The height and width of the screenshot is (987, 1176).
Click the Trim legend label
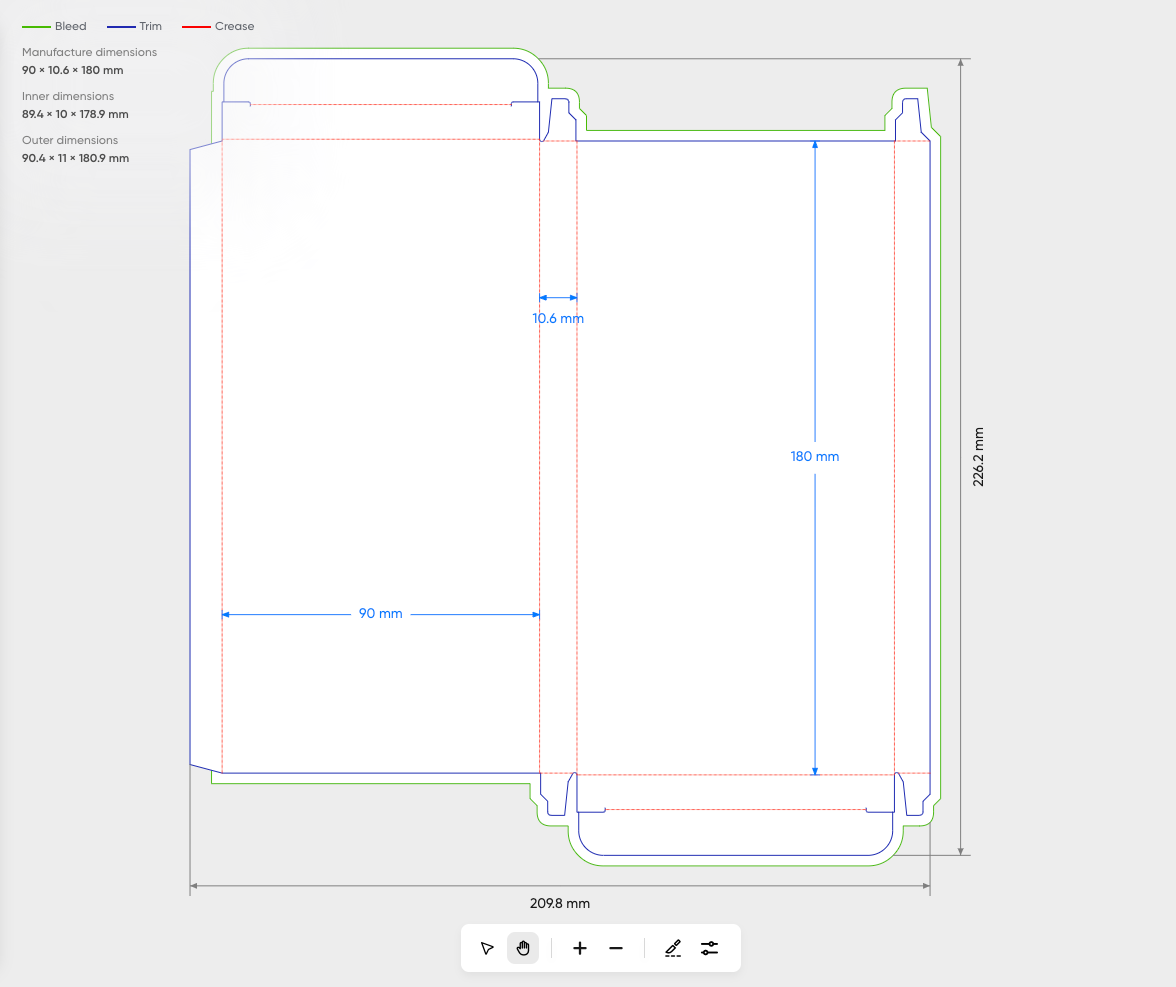[x=150, y=27]
